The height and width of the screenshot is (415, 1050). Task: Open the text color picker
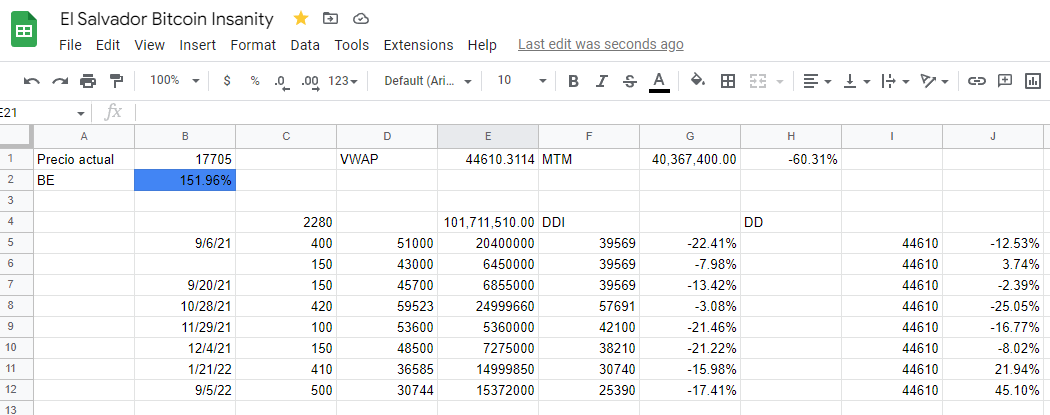pyautogui.click(x=659, y=82)
